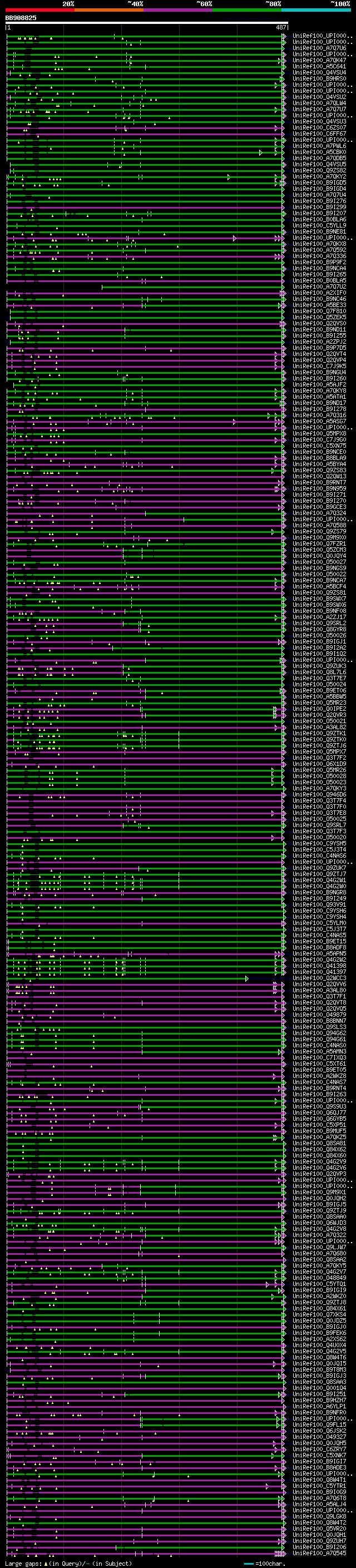The height and width of the screenshot is (1568, 356).
Task: Open the UniRef100_C6ZS07 hit label
Action: pyautogui.click(x=319, y=128)
